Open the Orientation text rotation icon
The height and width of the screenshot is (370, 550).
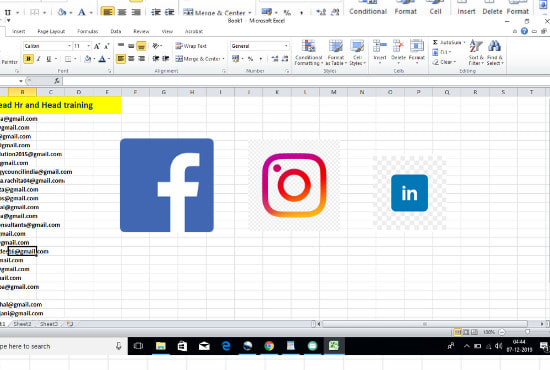[155, 46]
